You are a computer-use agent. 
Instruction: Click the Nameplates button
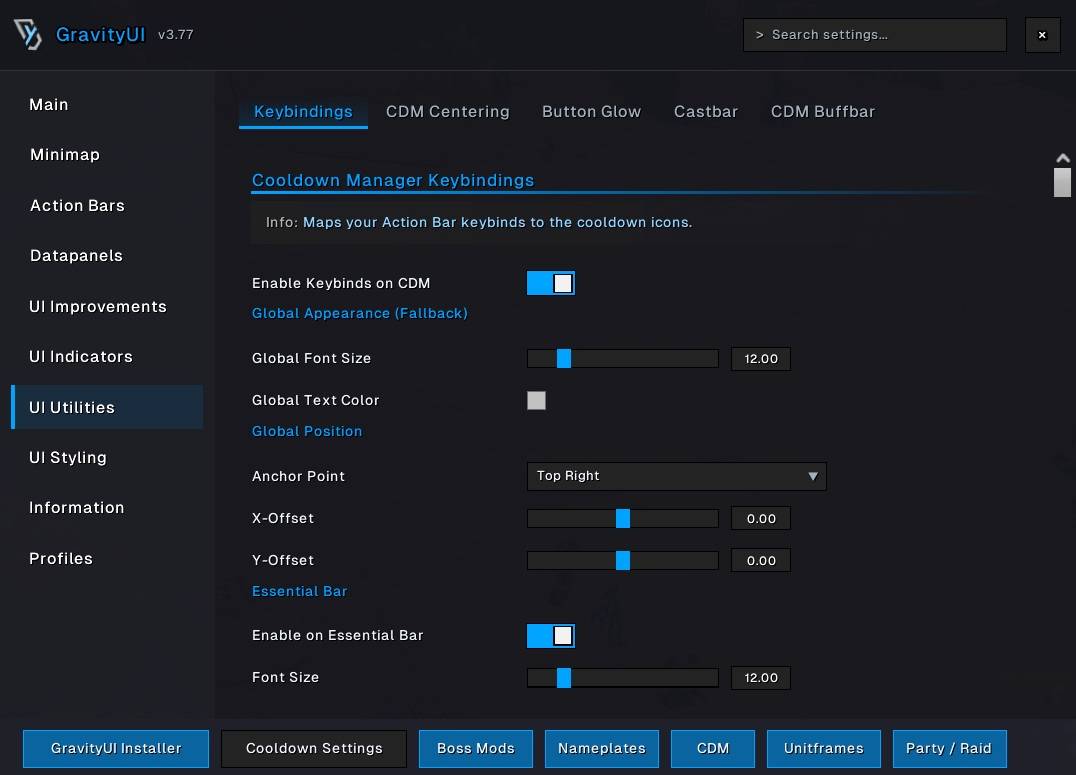pyautogui.click(x=602, y=748)
